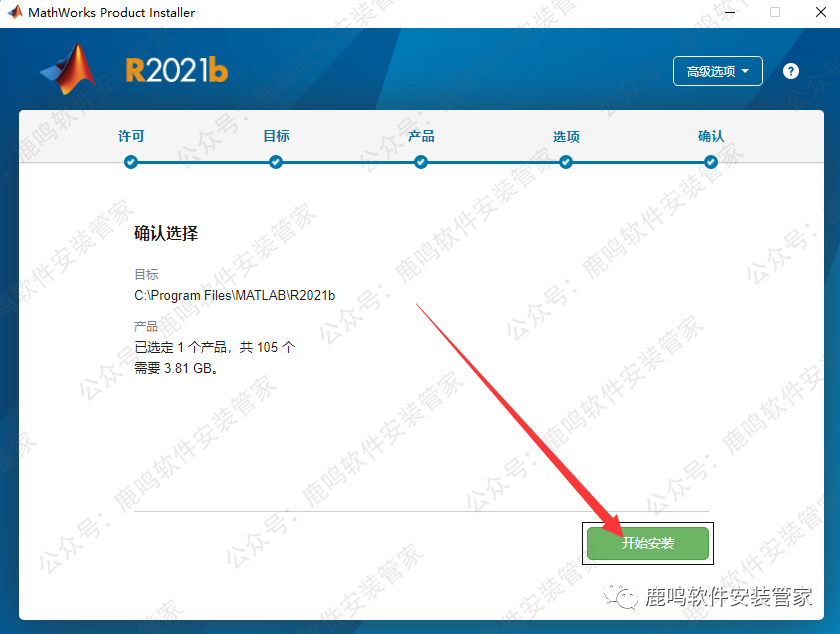The height and width of the screenshot is (634, 840).
Task: Open the 选项 step
Action: click(566, 136)
